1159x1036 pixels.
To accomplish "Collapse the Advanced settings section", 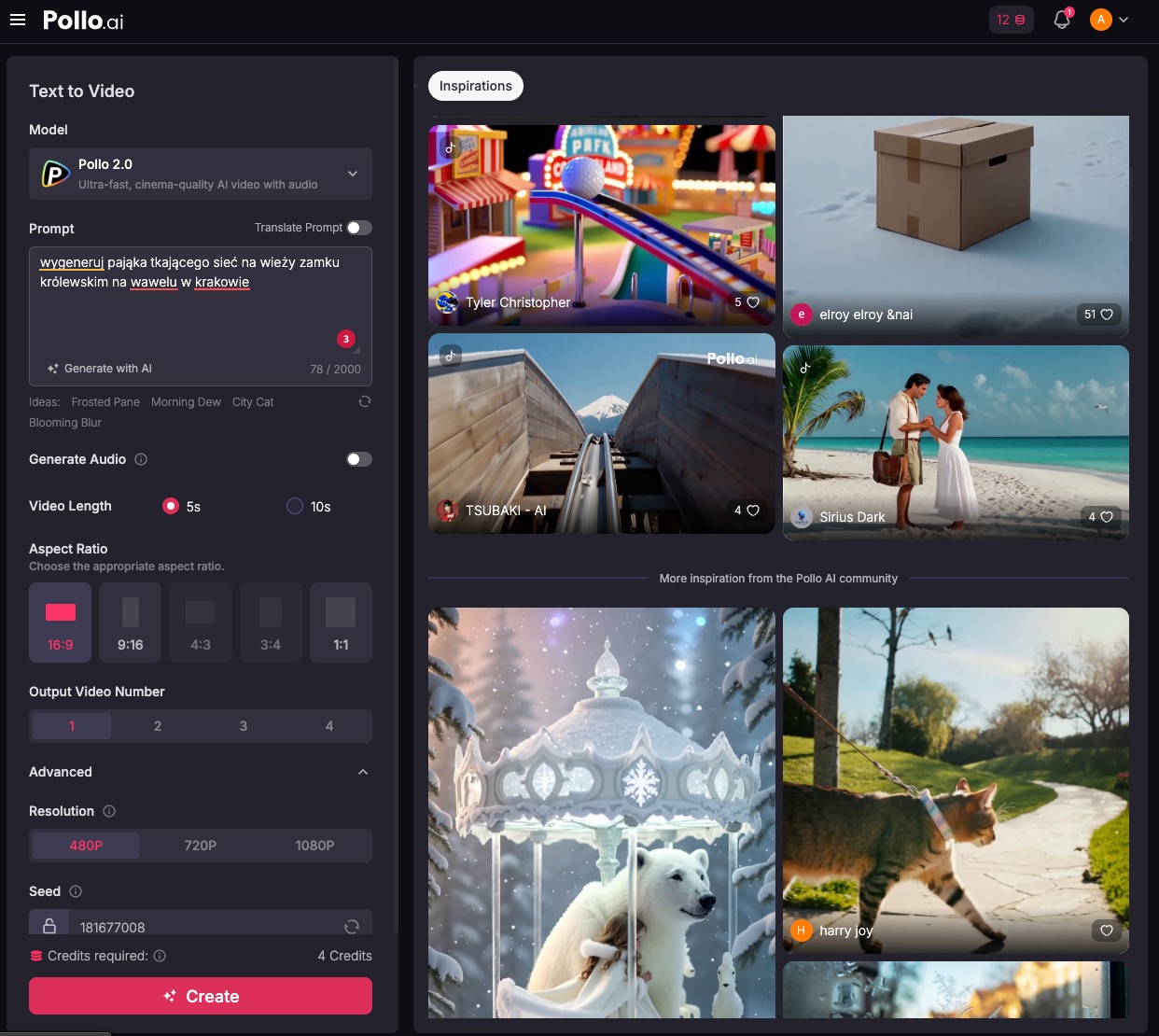I will (362, 772).
